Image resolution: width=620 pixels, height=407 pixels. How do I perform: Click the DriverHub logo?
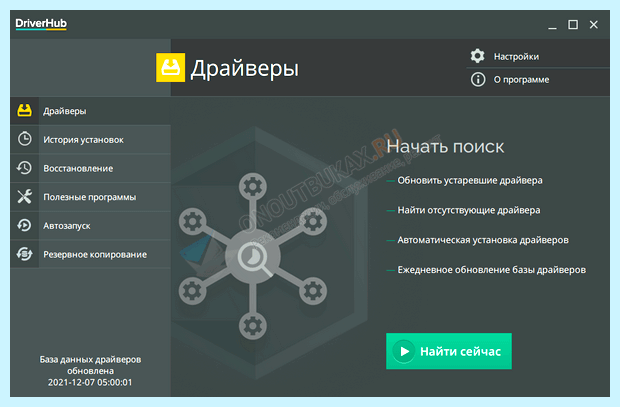tap(41, 24)
